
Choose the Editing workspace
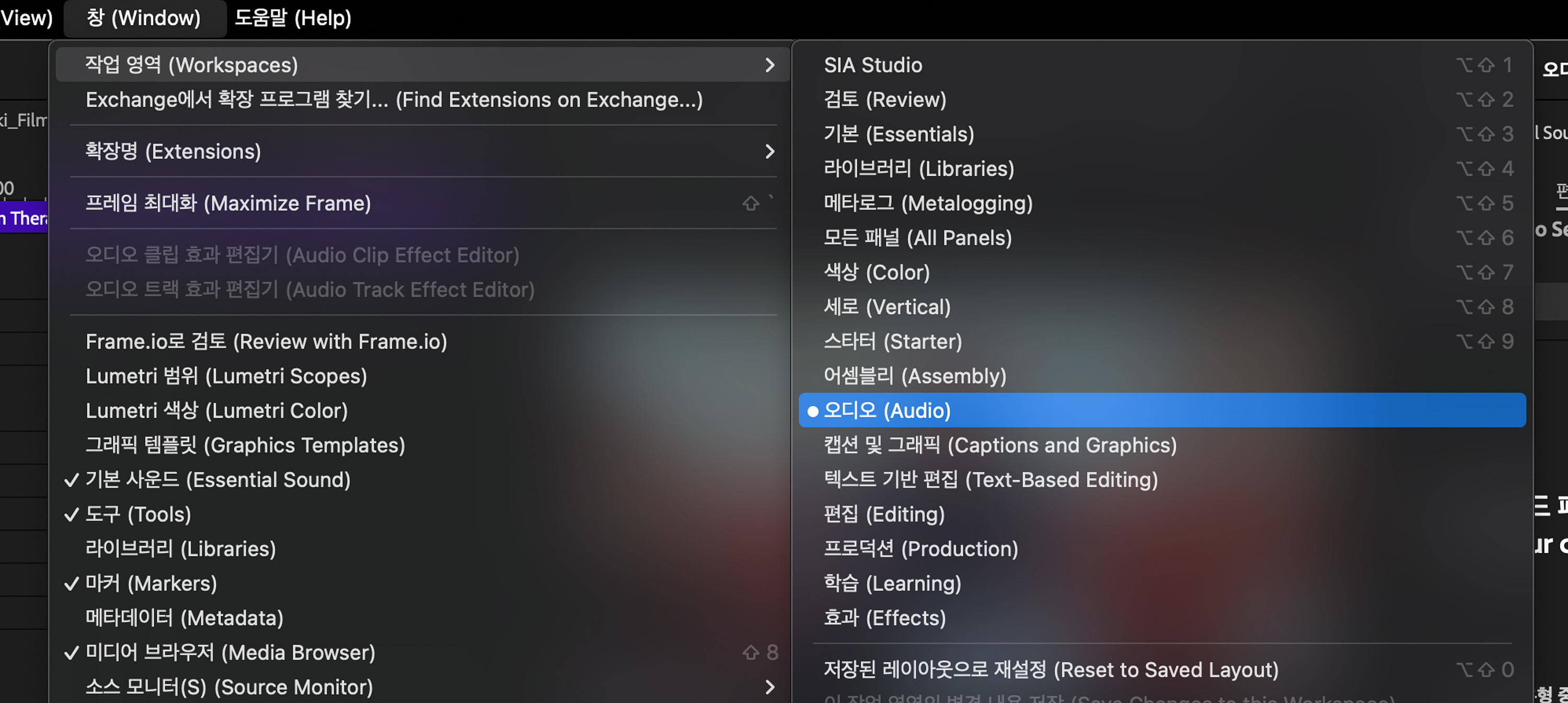(x=883, y=514)
